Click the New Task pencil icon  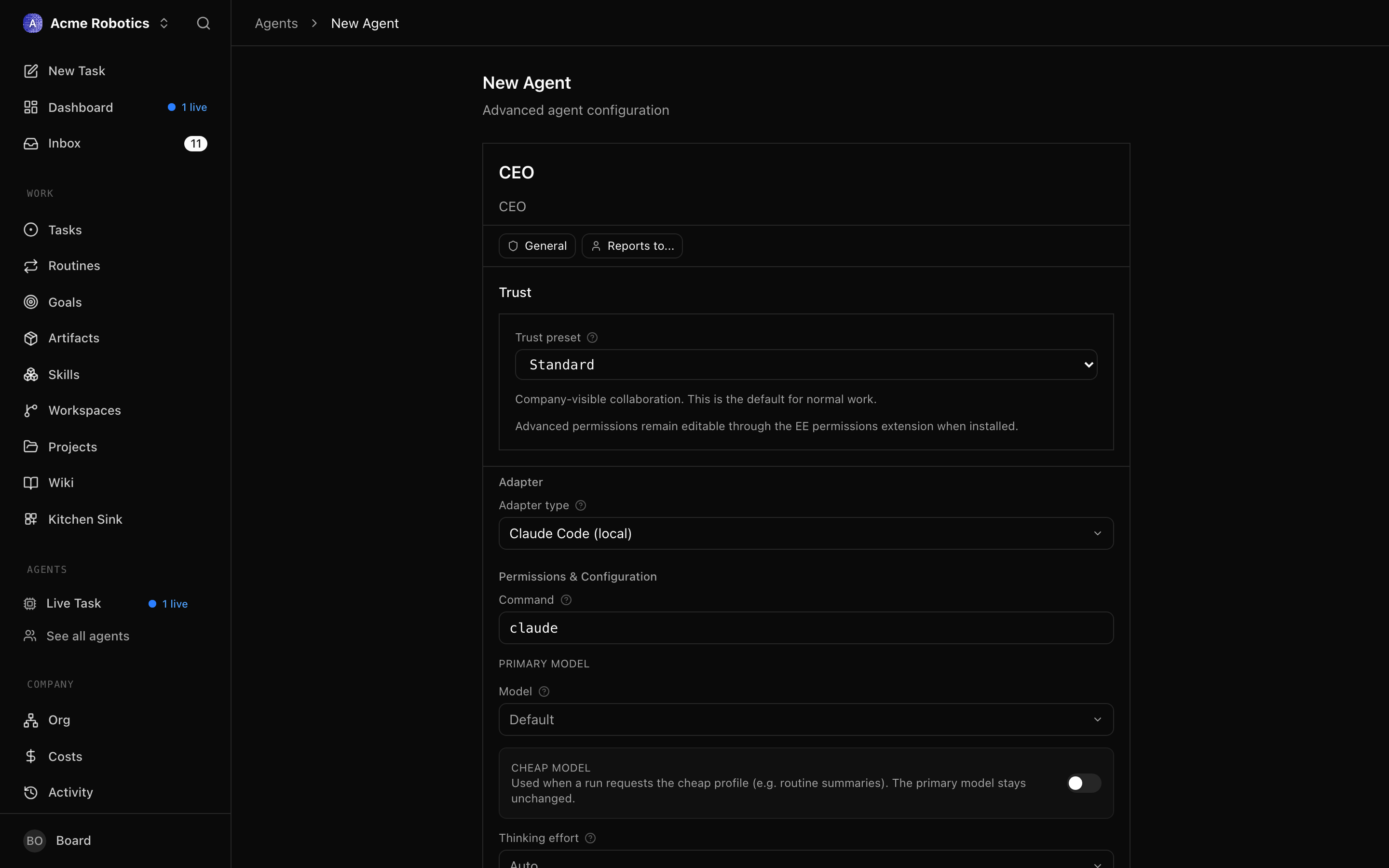click(x=31, y=70)
